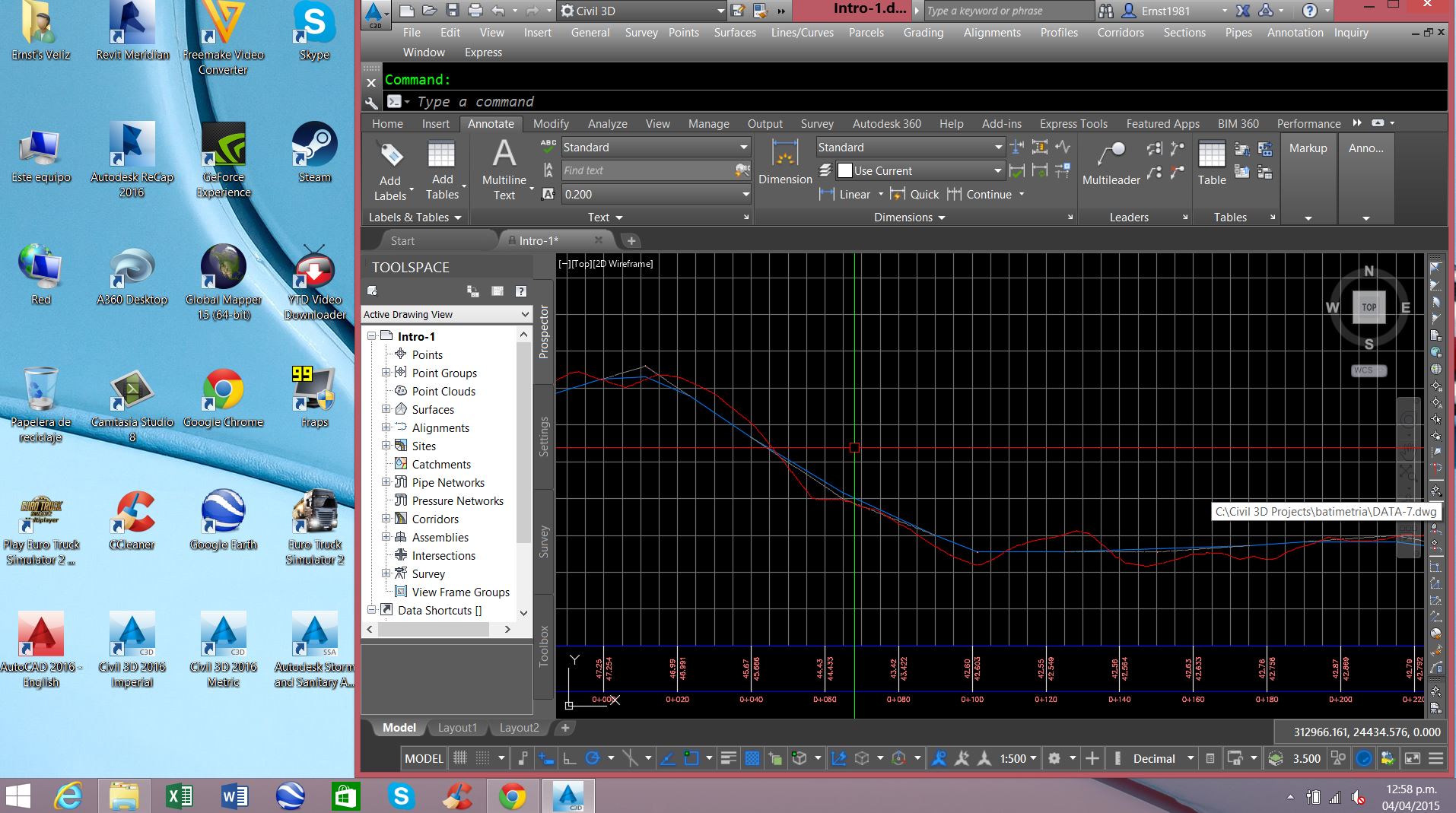
Task: Select the Multiline Text tool
Action: coord(504,170)
